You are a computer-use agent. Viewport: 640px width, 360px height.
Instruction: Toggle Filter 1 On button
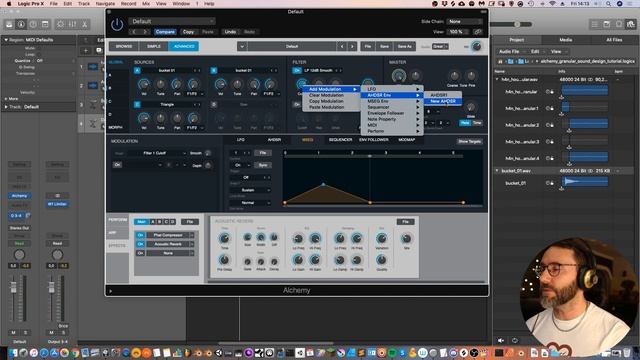pos(297,71)
